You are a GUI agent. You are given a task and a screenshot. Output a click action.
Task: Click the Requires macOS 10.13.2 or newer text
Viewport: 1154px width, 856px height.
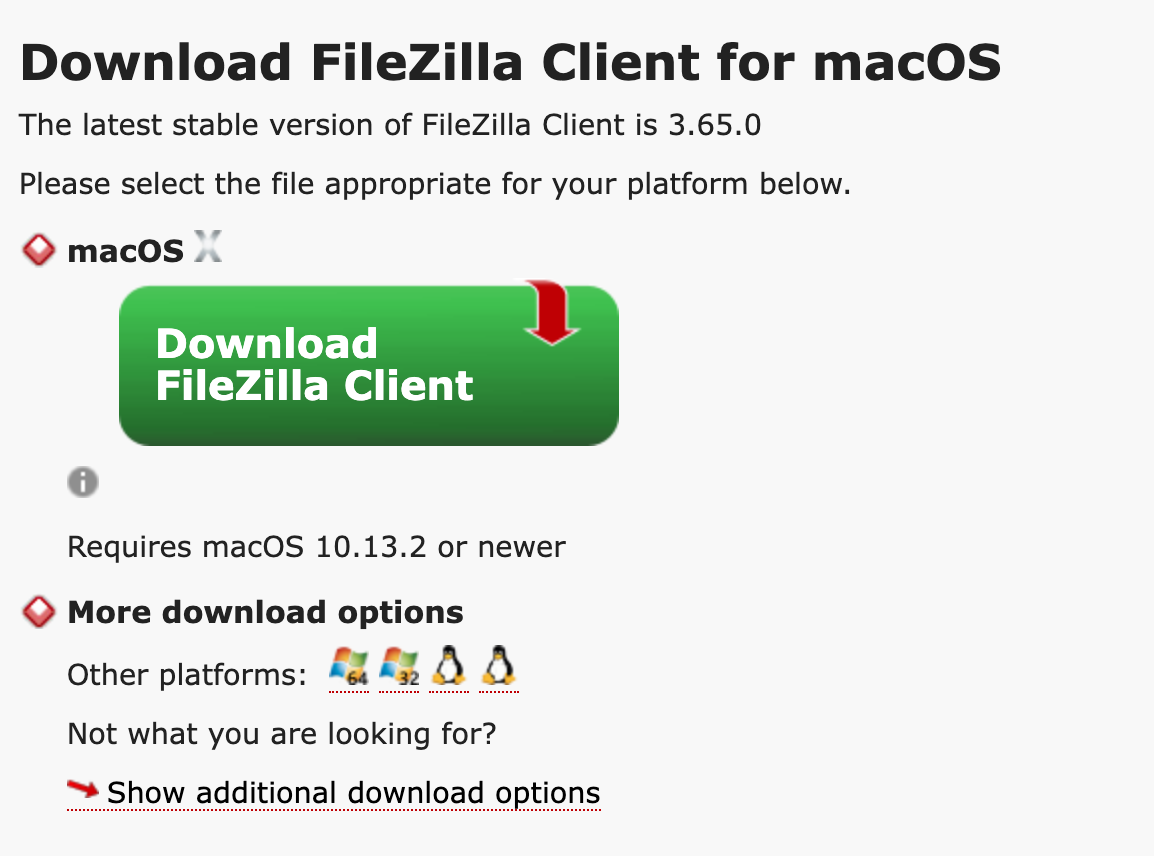315,547
